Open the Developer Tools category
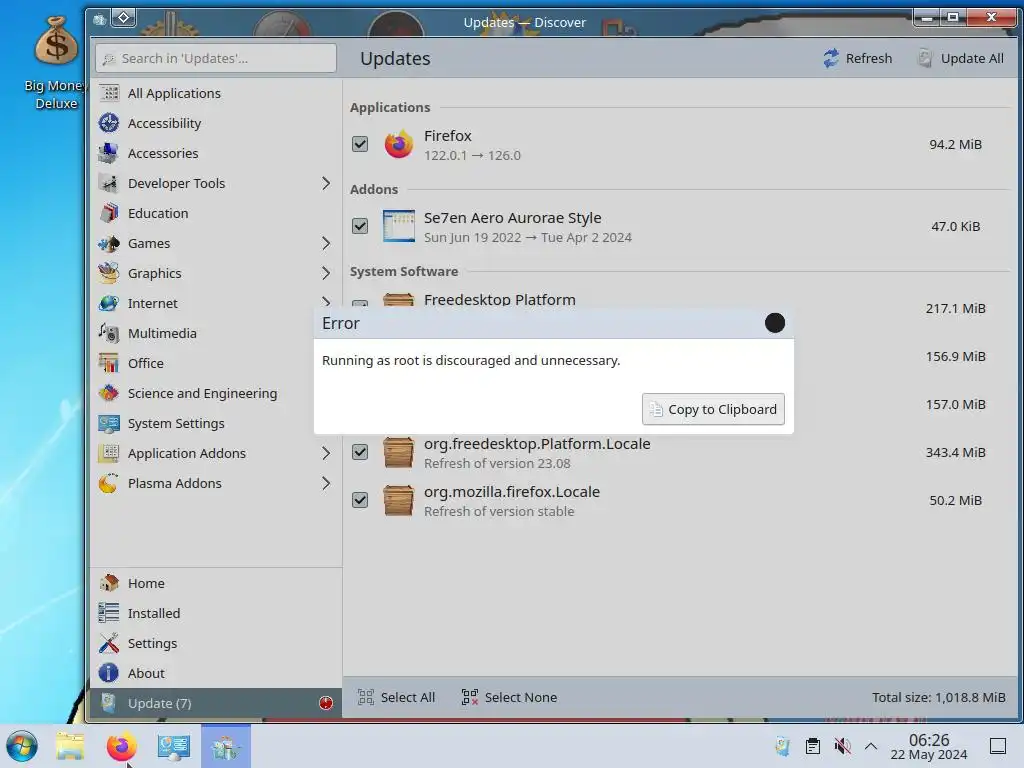Screen dimensions: 1024x768 click(216, 183)
